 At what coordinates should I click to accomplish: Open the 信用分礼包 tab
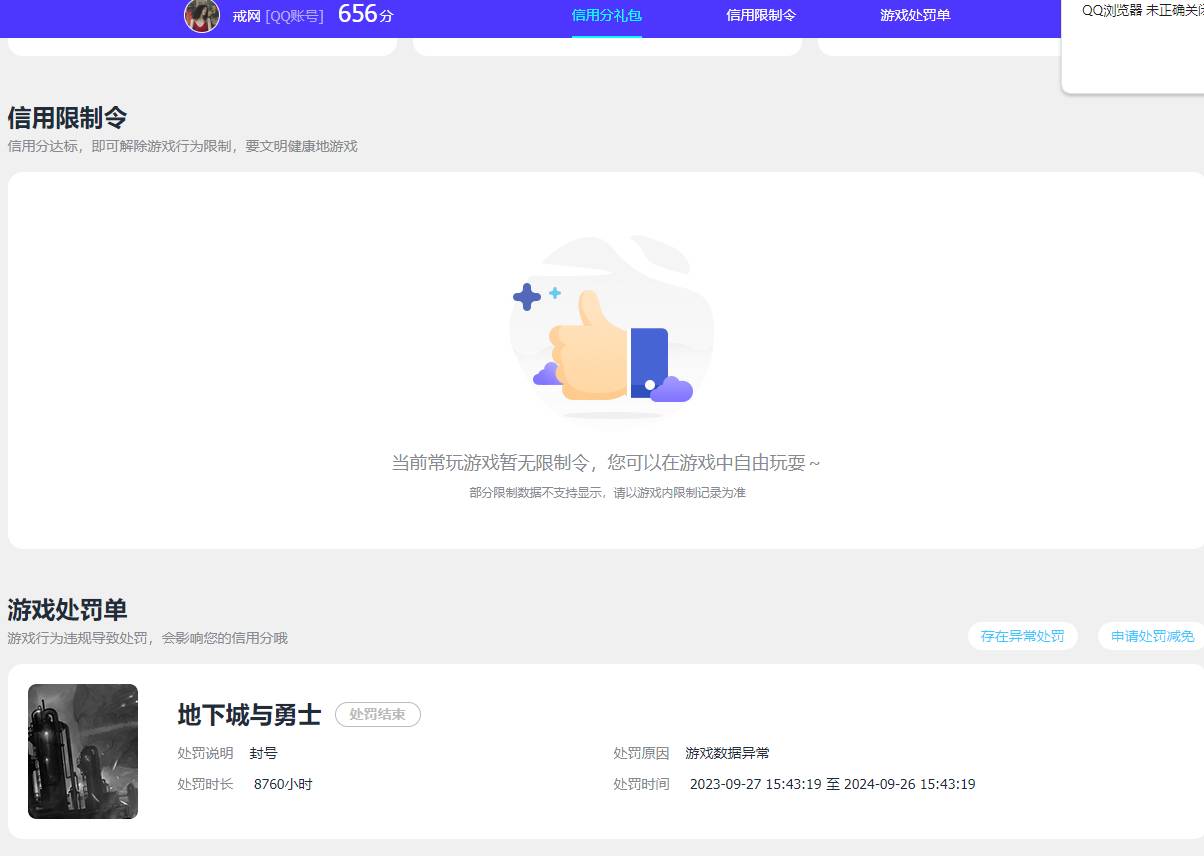pyautogui.click(x=606, y=16)
